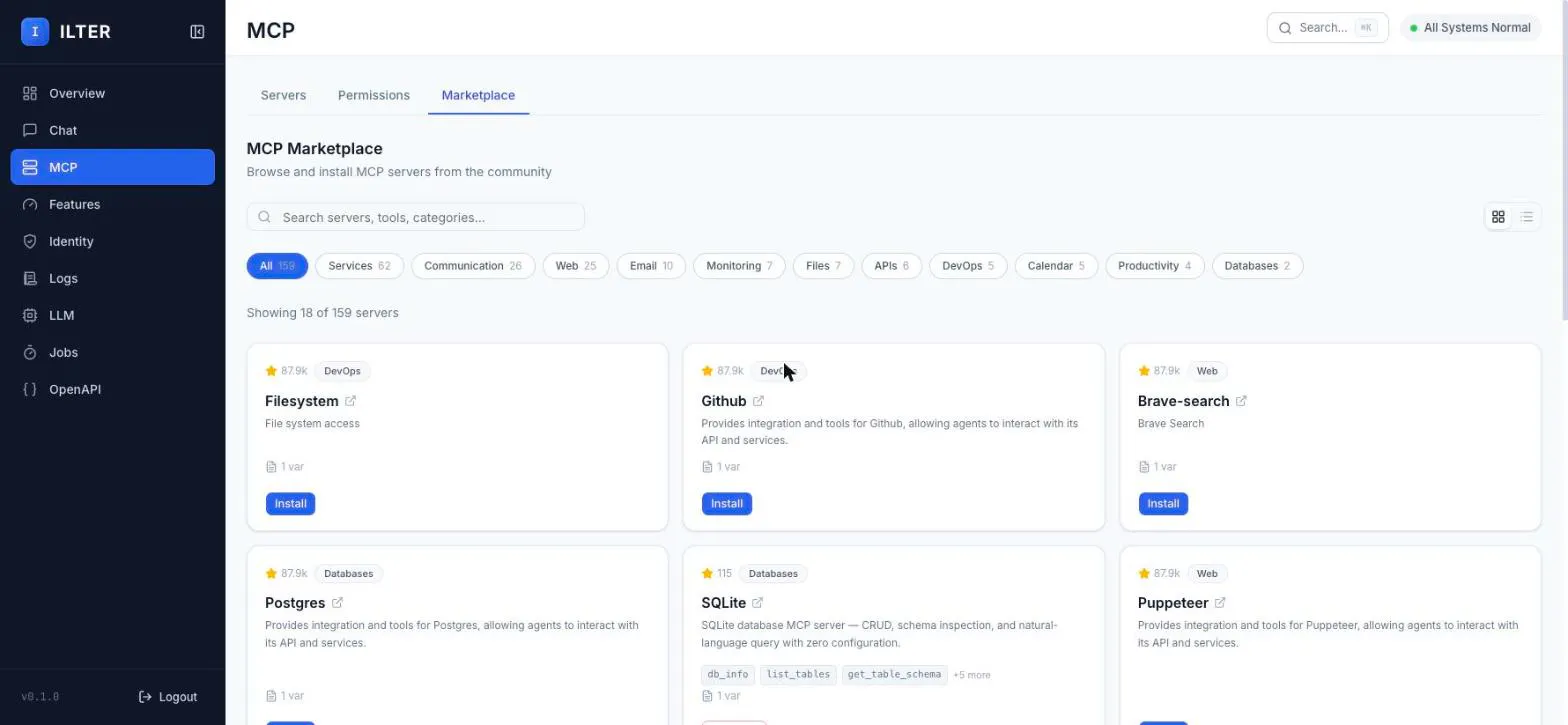This screenshot has width=1568, height=725.
Task: Open Postgres external link icon
Action: click(337, 603)
